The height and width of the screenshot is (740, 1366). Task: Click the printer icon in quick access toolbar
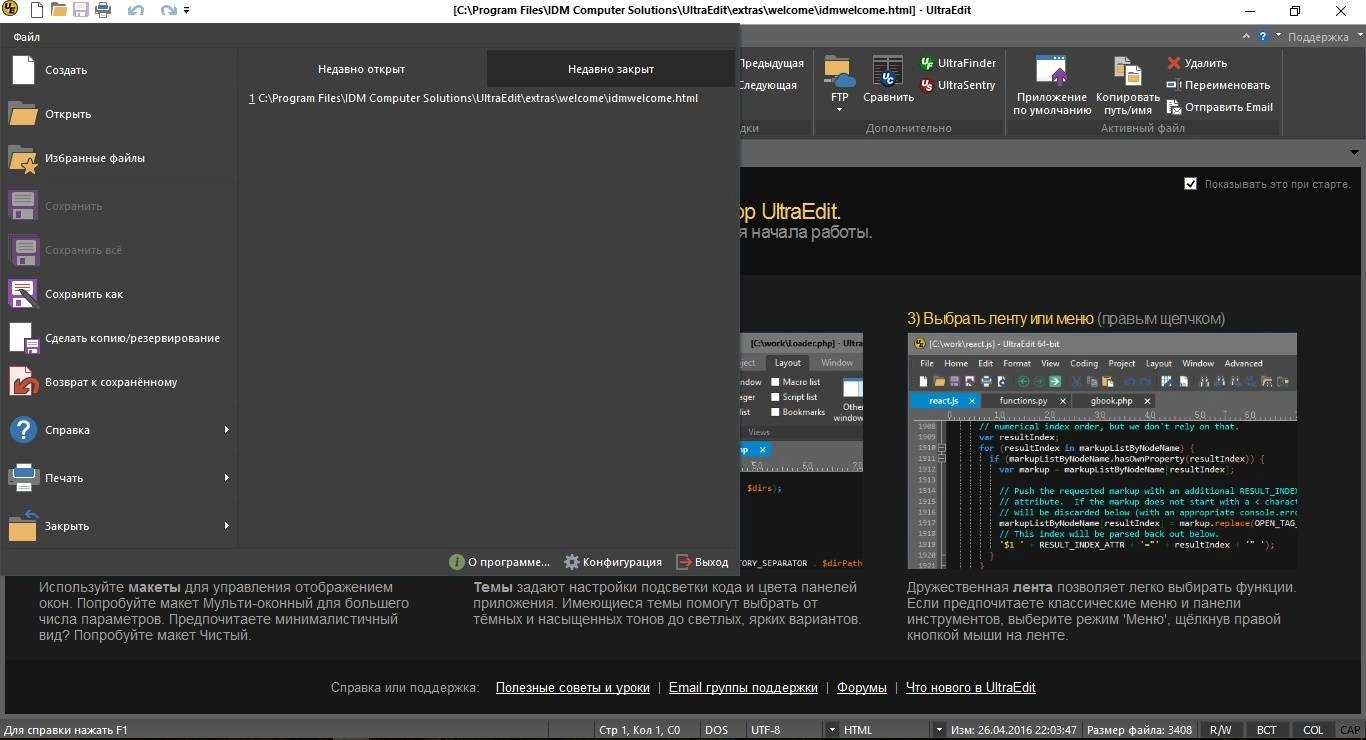(x=103, y=10)
